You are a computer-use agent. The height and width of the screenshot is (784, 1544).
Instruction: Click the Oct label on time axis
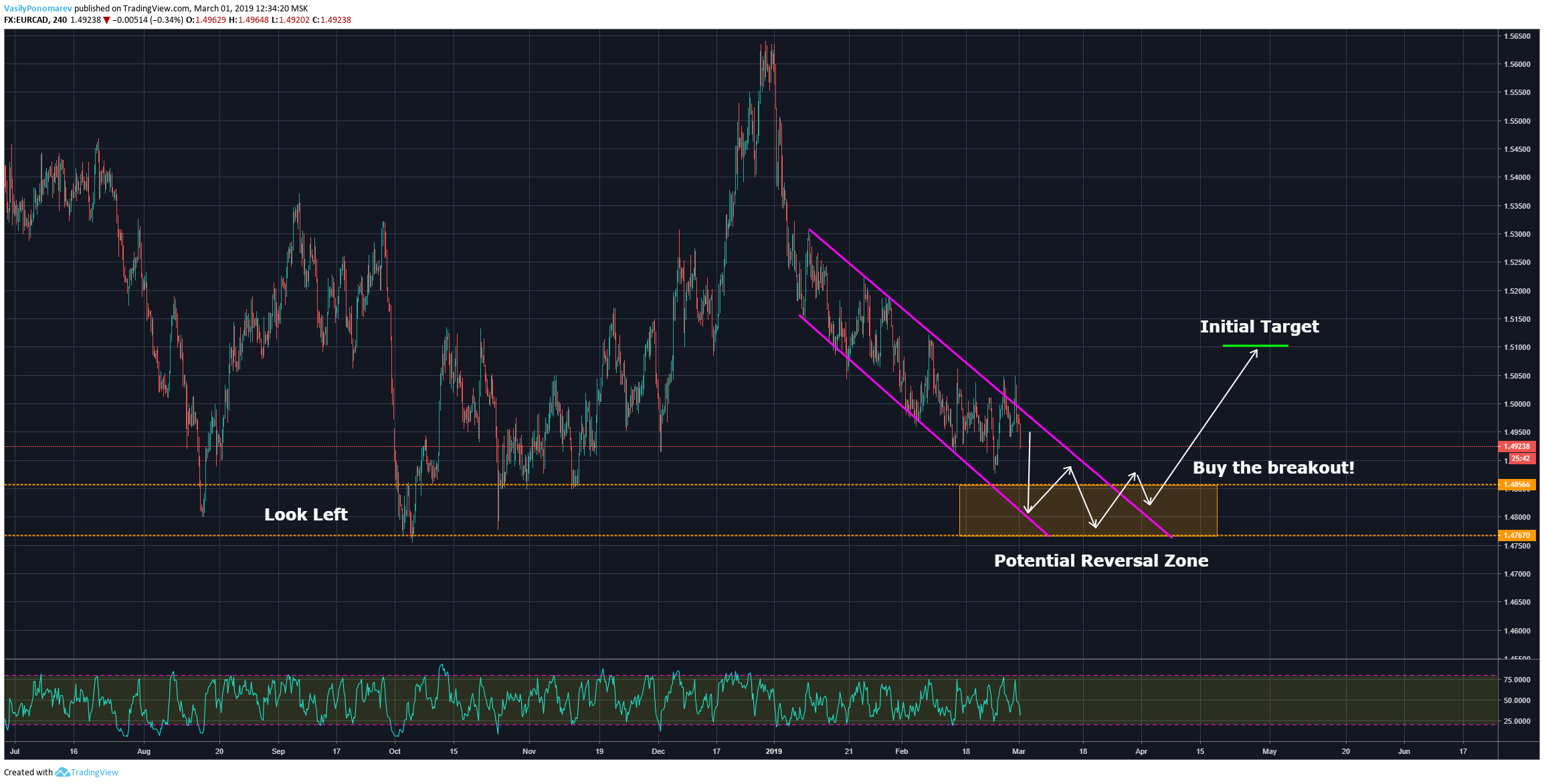click(395, 751)
